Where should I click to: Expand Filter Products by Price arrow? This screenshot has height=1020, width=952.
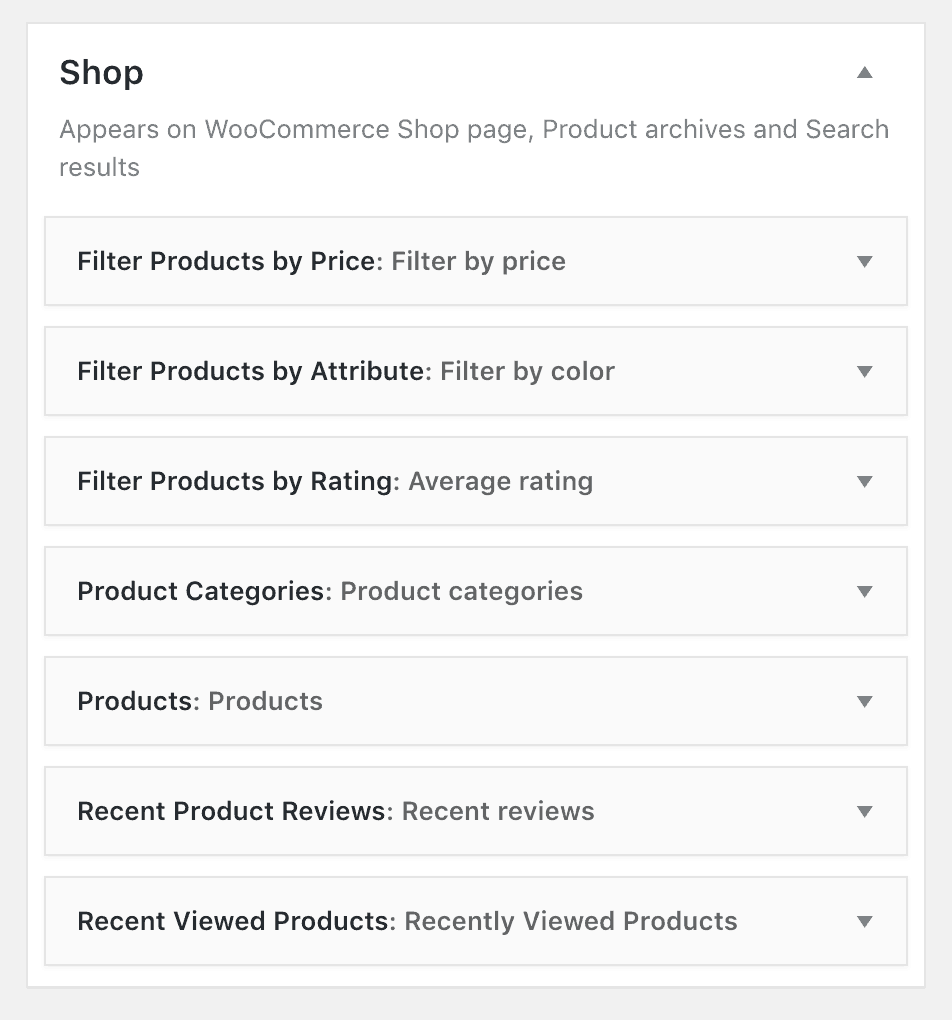pyautogui.click(x=864, y=262)
